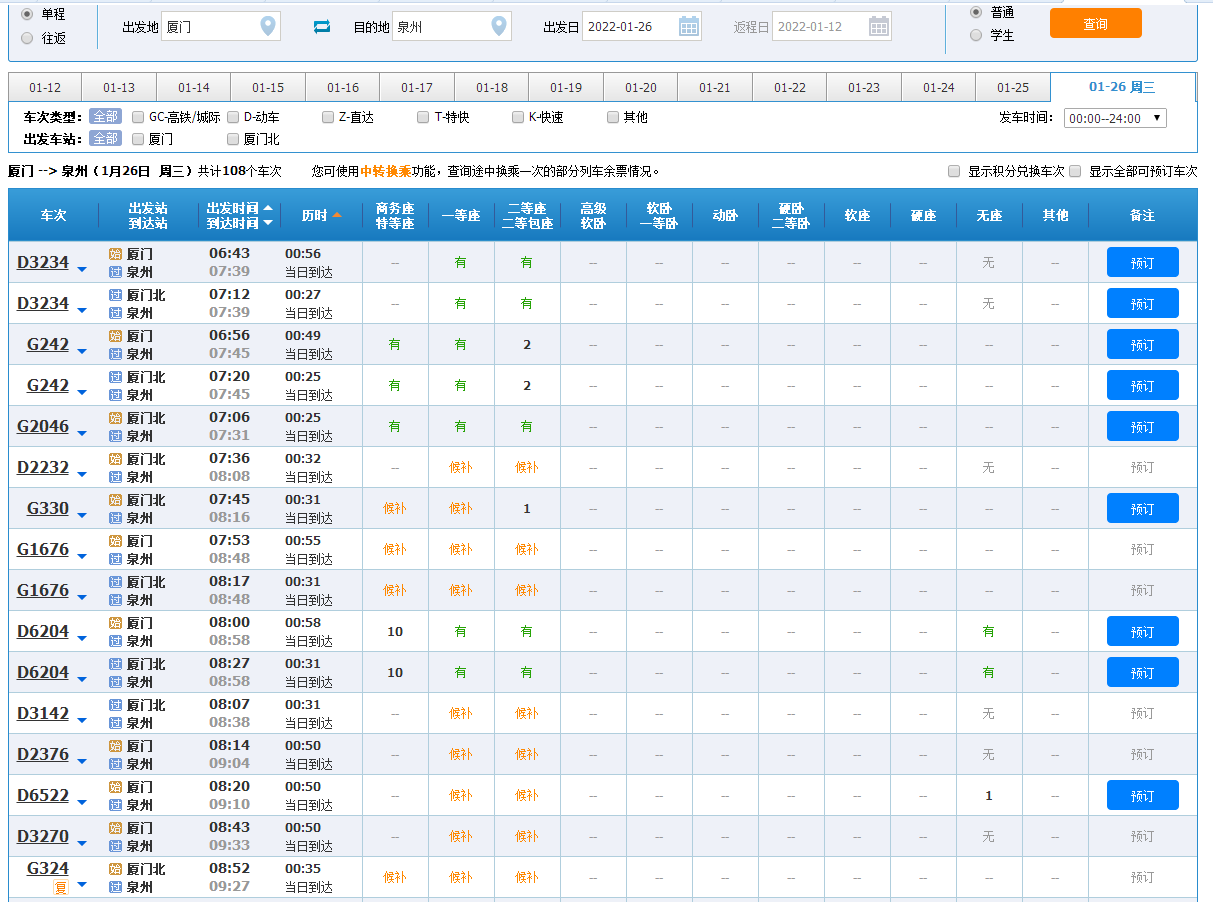Open the calendar icon for 返程日

click(x=878, y=27)
